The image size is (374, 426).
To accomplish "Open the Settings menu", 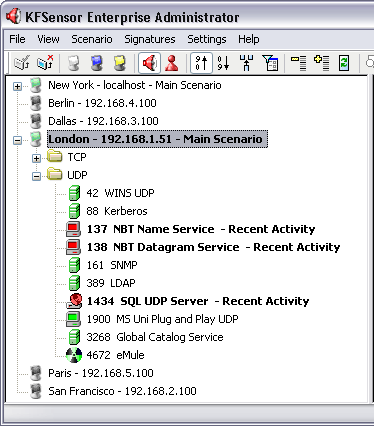I will point(207,39).
